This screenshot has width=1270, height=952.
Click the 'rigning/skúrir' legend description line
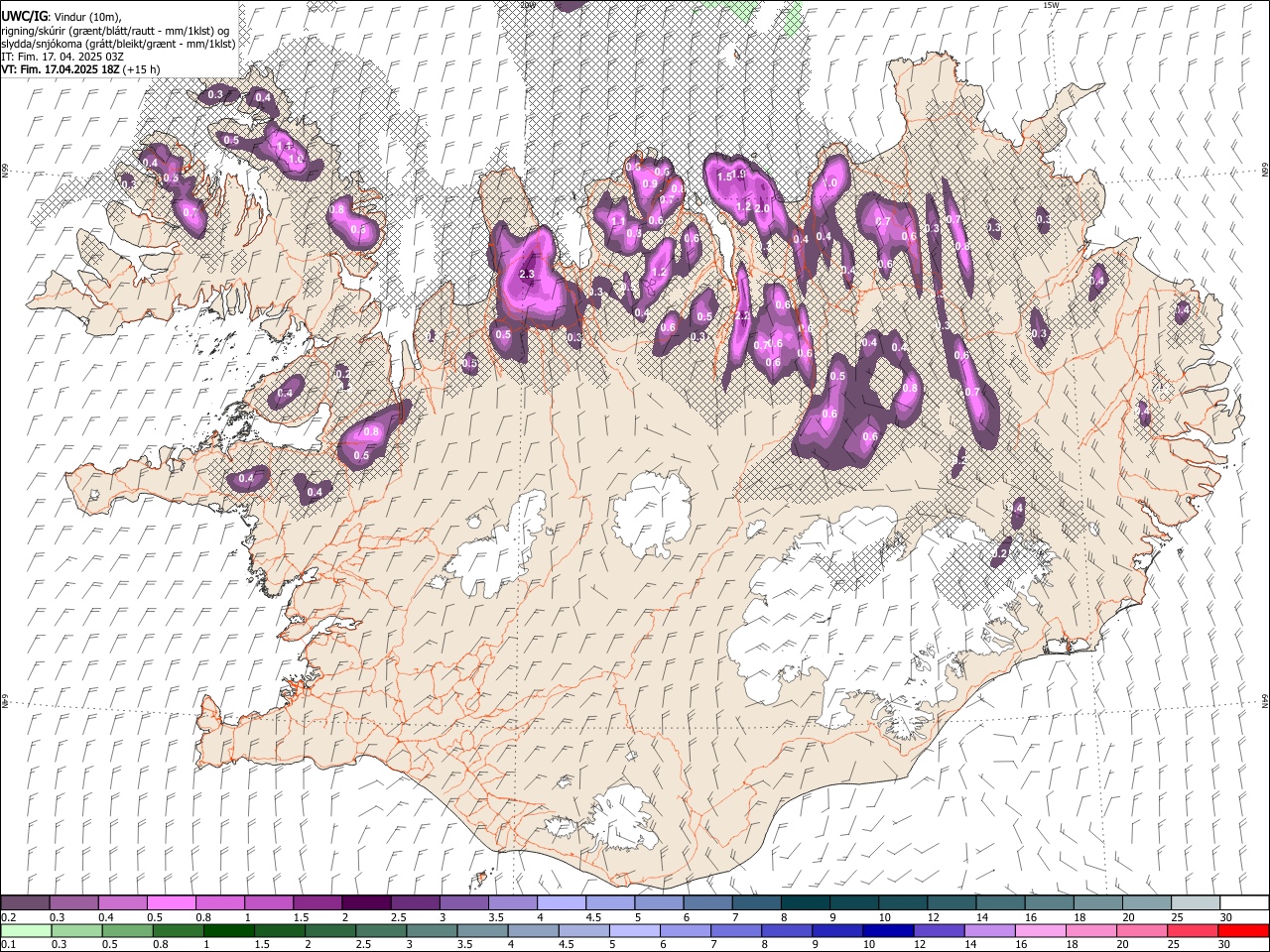(115, 31)
